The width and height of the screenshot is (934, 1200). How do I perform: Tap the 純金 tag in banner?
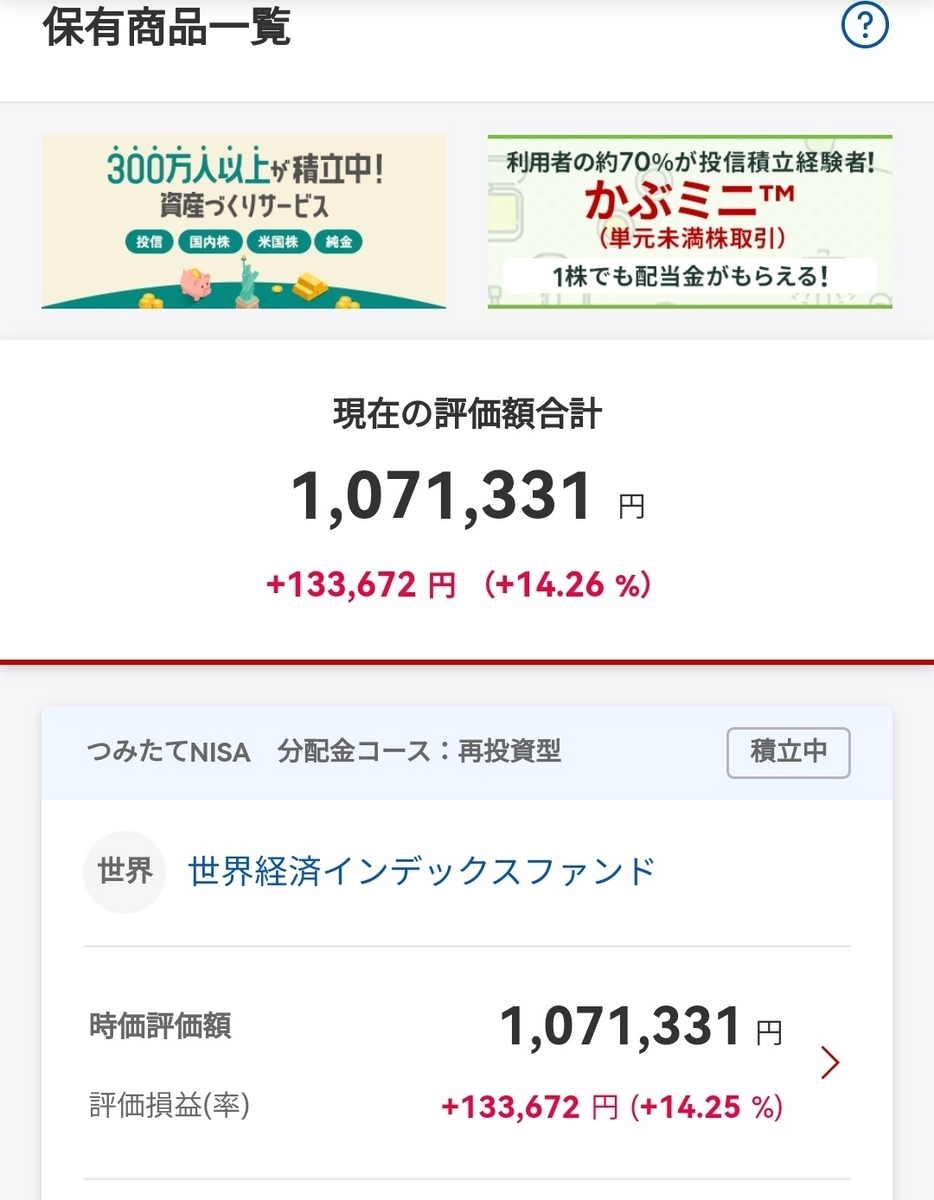click(338, 242)
